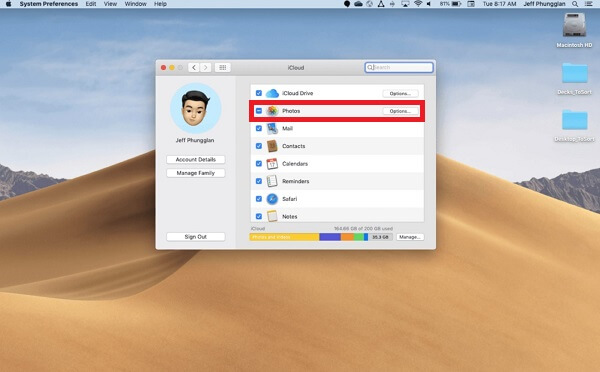
Task: Click the "Calendars" row label
Action: point(295,164)
